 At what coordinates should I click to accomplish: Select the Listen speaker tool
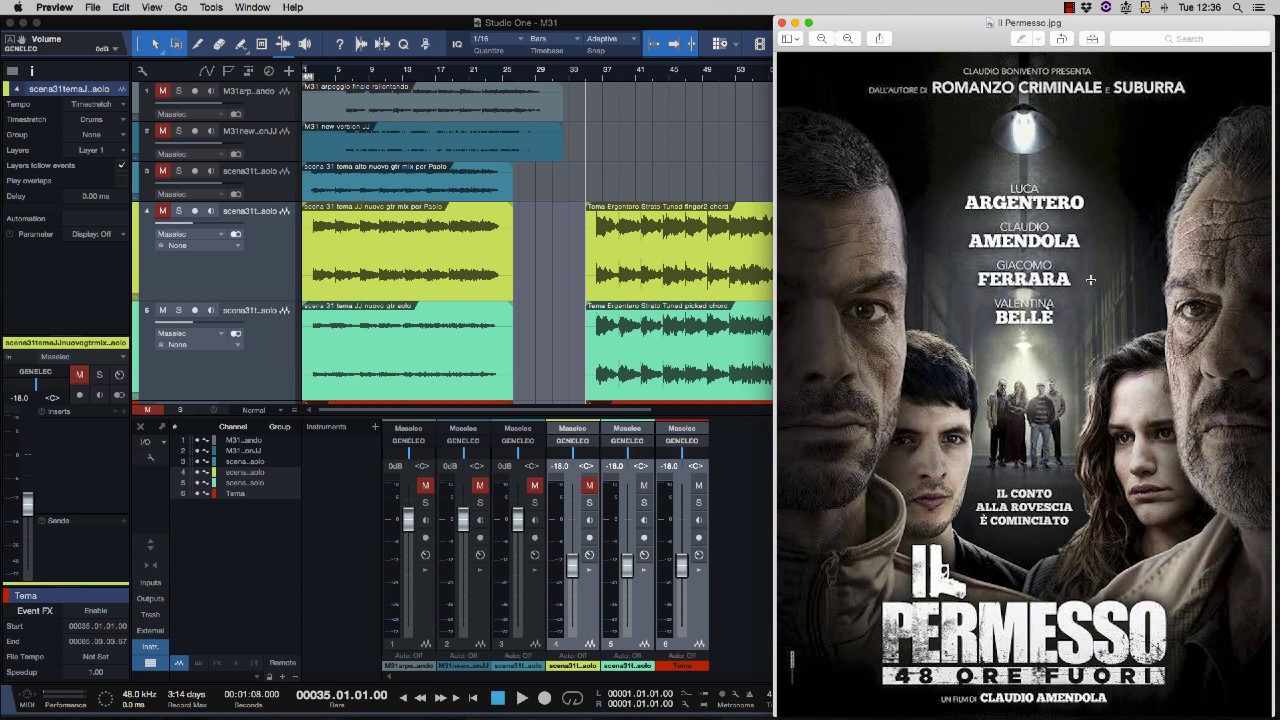coord(305,44)
